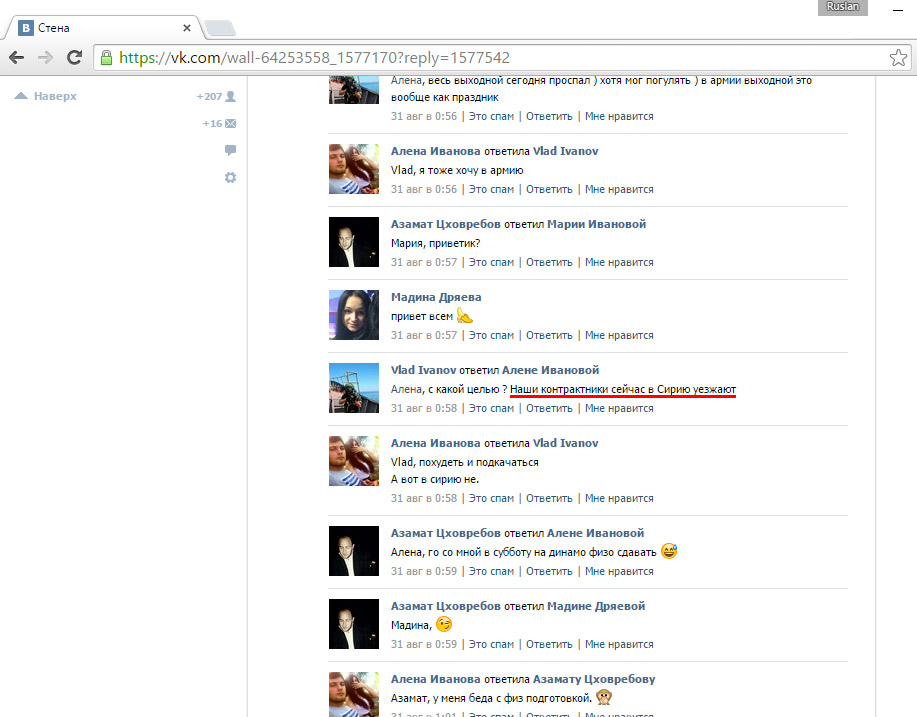Click the 31 авг в 0:59 timestamp under Динамо comment

(424, 571)
